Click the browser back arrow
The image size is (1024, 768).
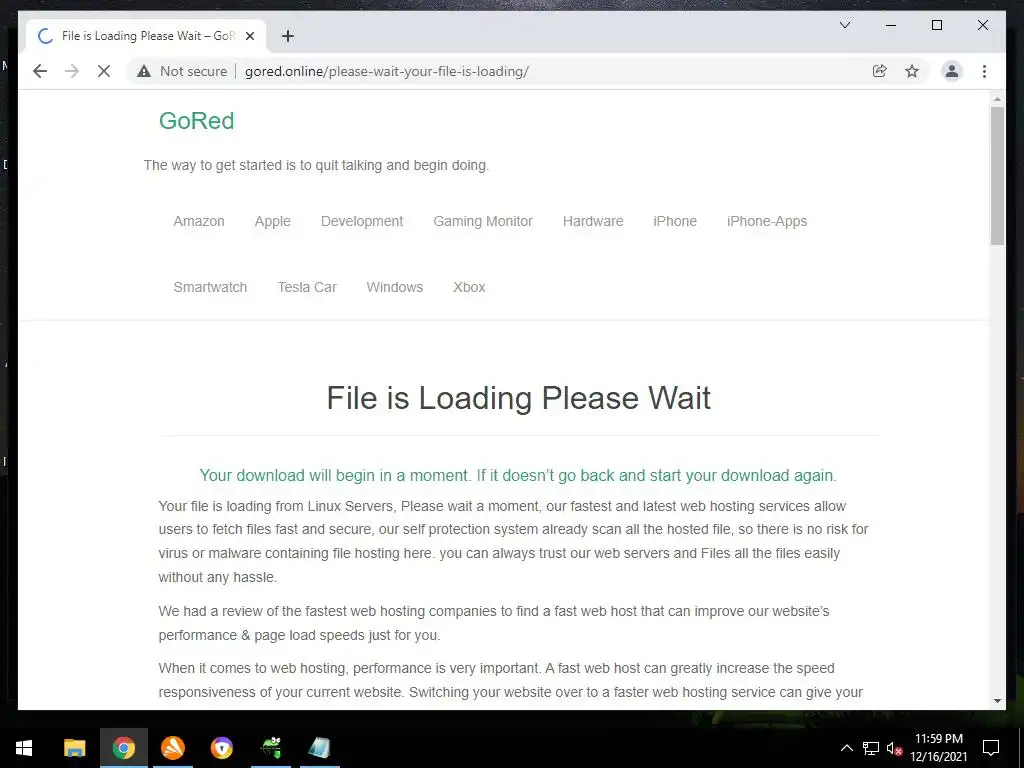[x=40, y=71]
